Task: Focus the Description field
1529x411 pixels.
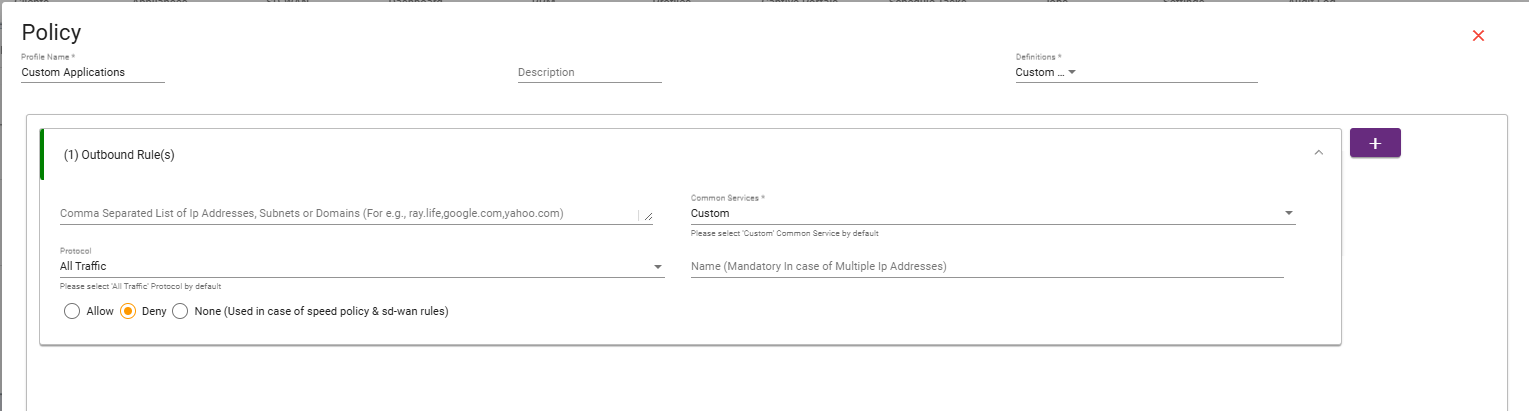Action: coord(590,72)
